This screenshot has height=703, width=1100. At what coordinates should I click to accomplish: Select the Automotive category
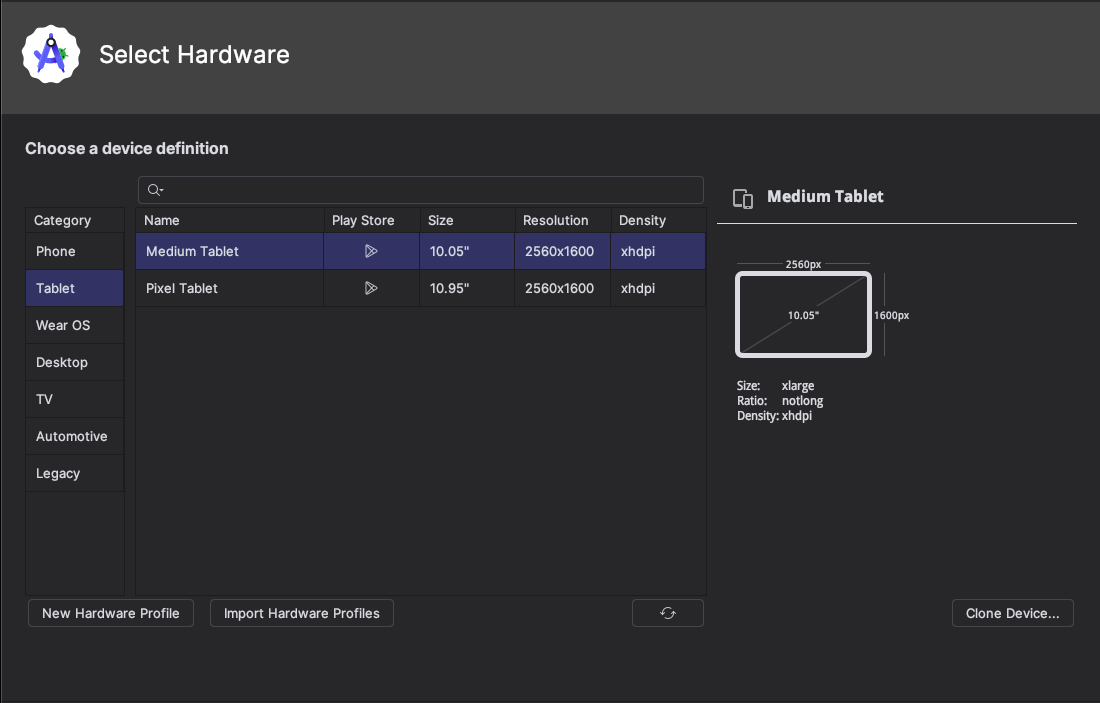(72, 436)
